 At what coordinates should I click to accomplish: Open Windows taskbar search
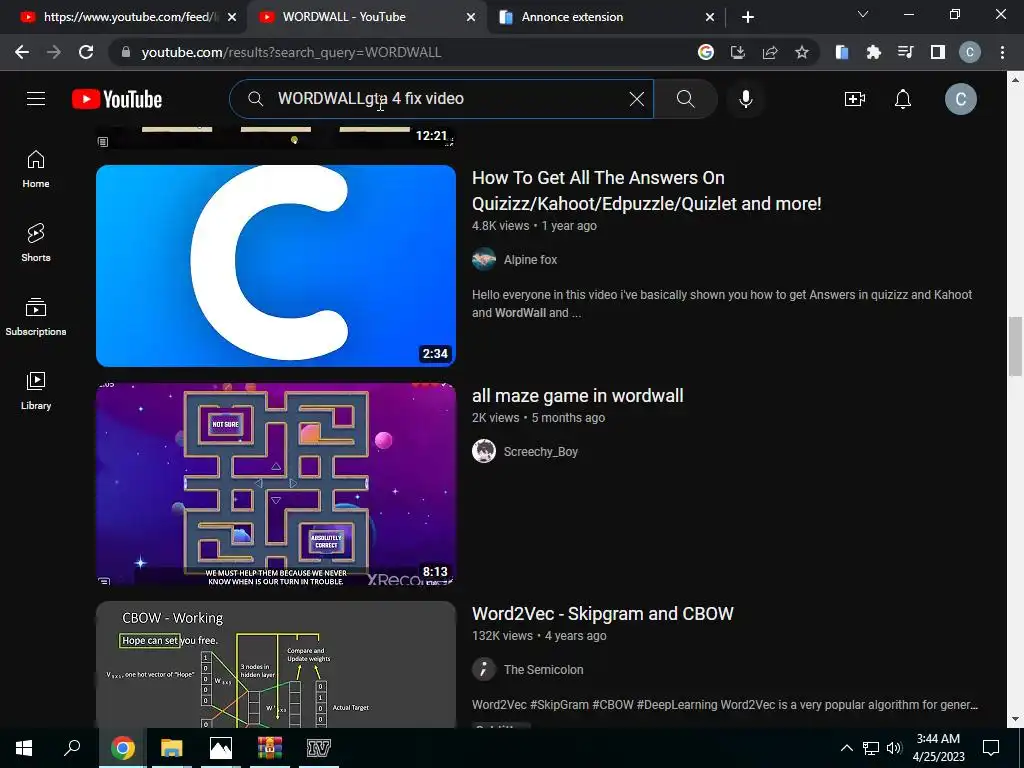pos(72,748)
